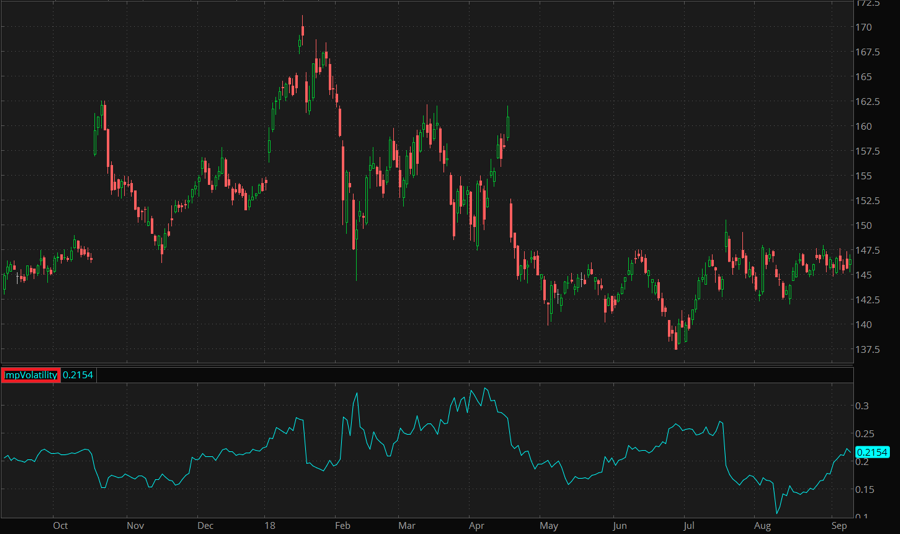
Task: Click the 170 level on price axis
Action: click(864, 27)
